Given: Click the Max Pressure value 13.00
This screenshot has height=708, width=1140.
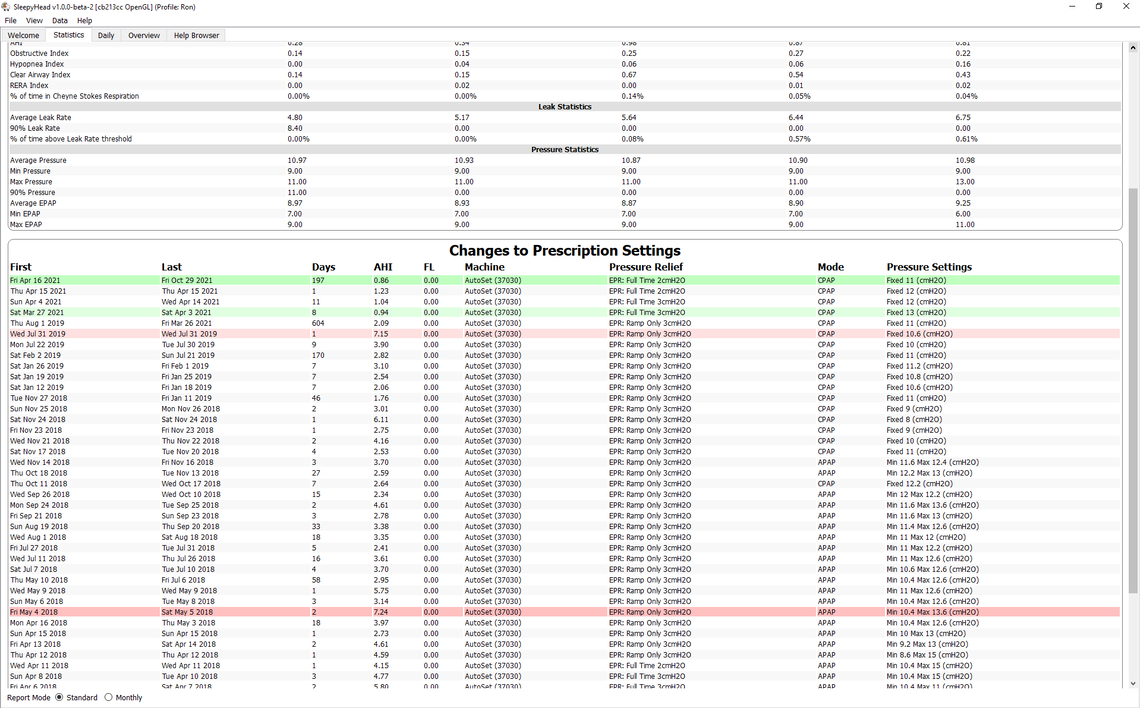Looking at the screenshot, I should (965, 182).
